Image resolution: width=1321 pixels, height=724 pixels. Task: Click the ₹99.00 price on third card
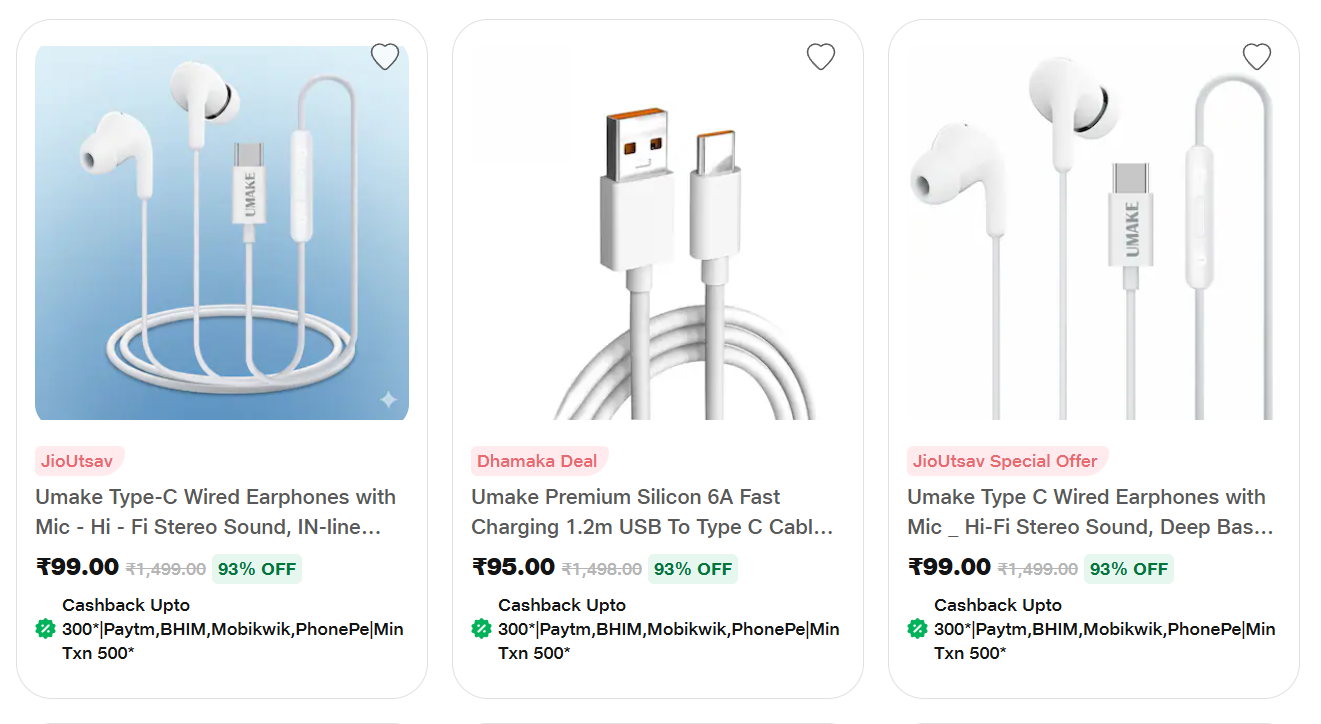tap(949, 567)
